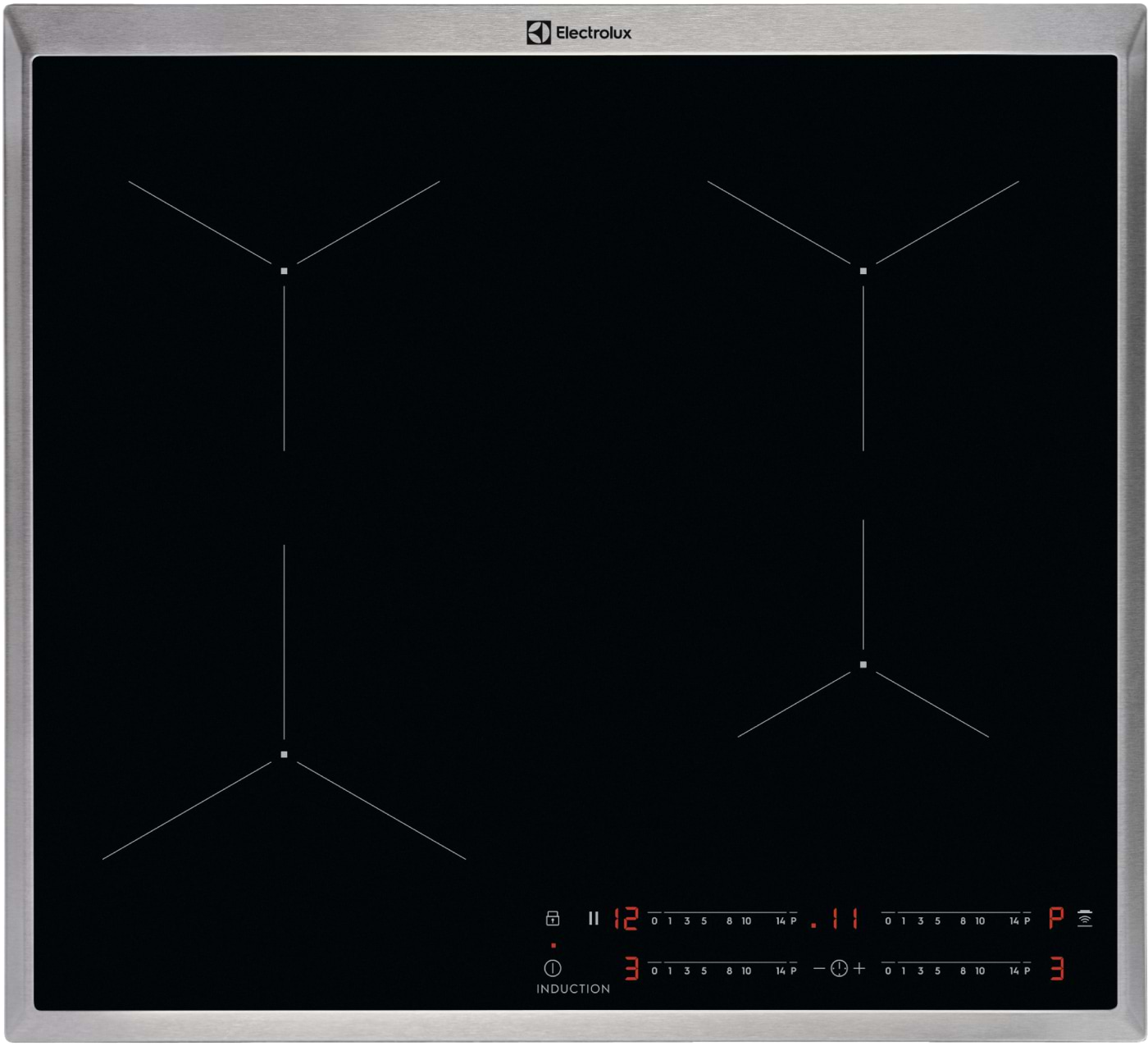
Task: Select P boost on the lower-right slider
Action: pos(1027,970)
